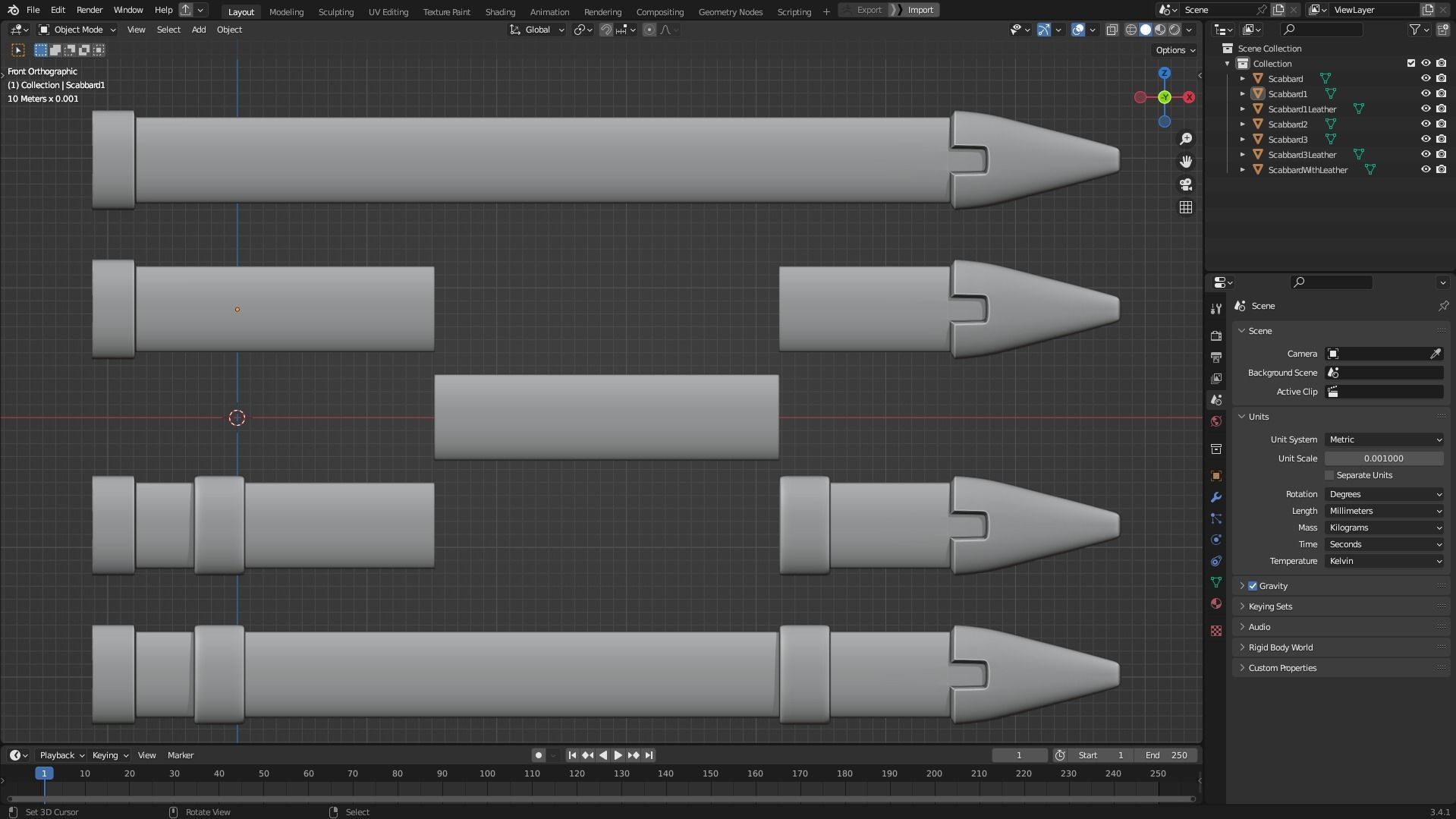Image resolution: width=1456 pixels, height=819 pixels.
Task: Open the Object Data mesh properties tab
Action: (1216, 582)
